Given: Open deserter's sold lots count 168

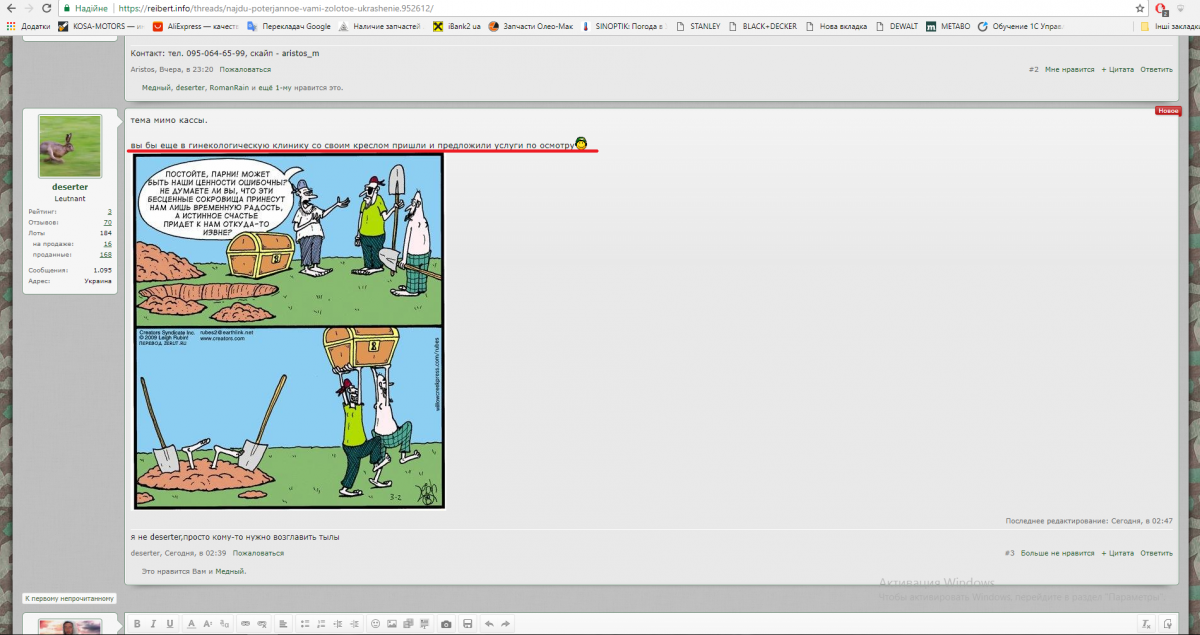Looking at the screenshot, I should pos(105,254).
